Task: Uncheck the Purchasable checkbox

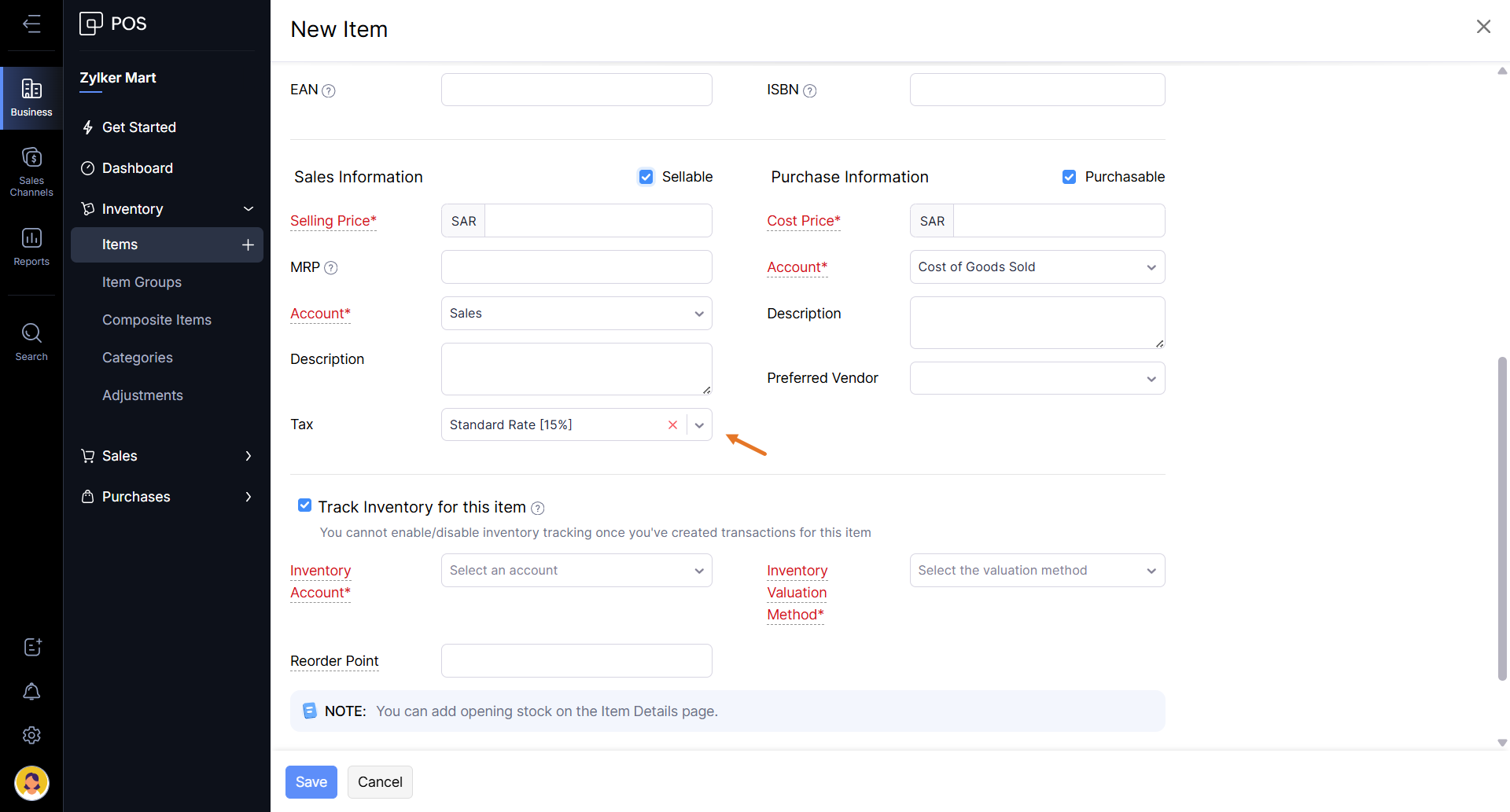Action: 1069,177
